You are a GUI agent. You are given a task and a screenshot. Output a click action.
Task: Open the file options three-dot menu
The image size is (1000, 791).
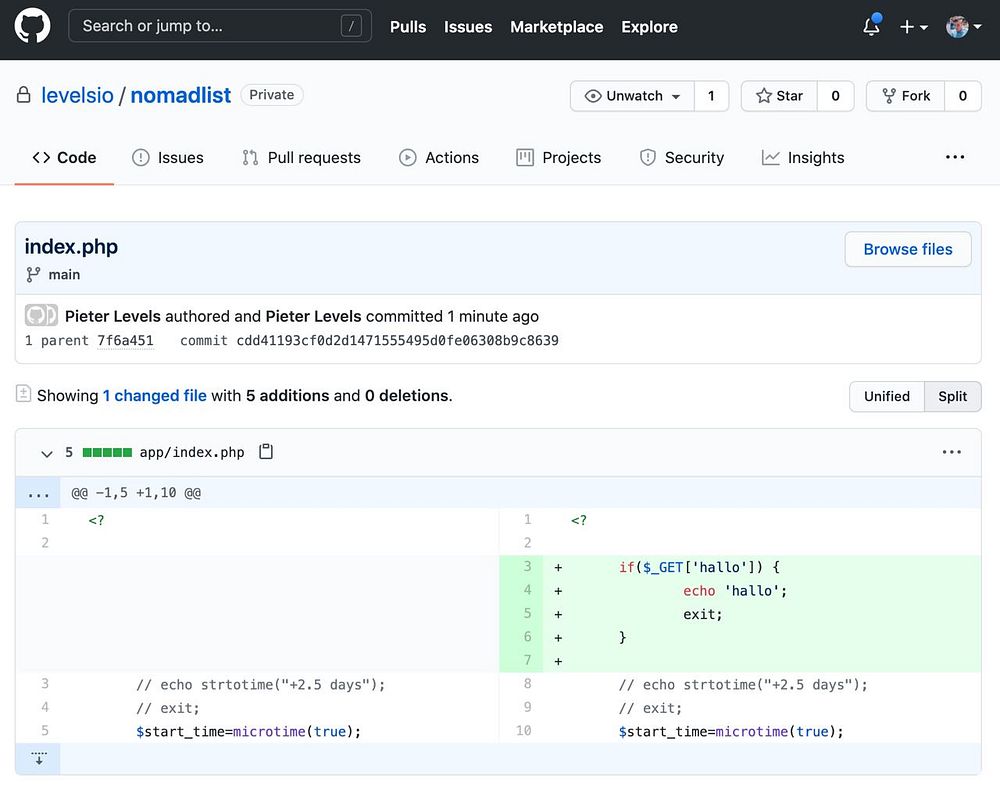coord(951,452)
